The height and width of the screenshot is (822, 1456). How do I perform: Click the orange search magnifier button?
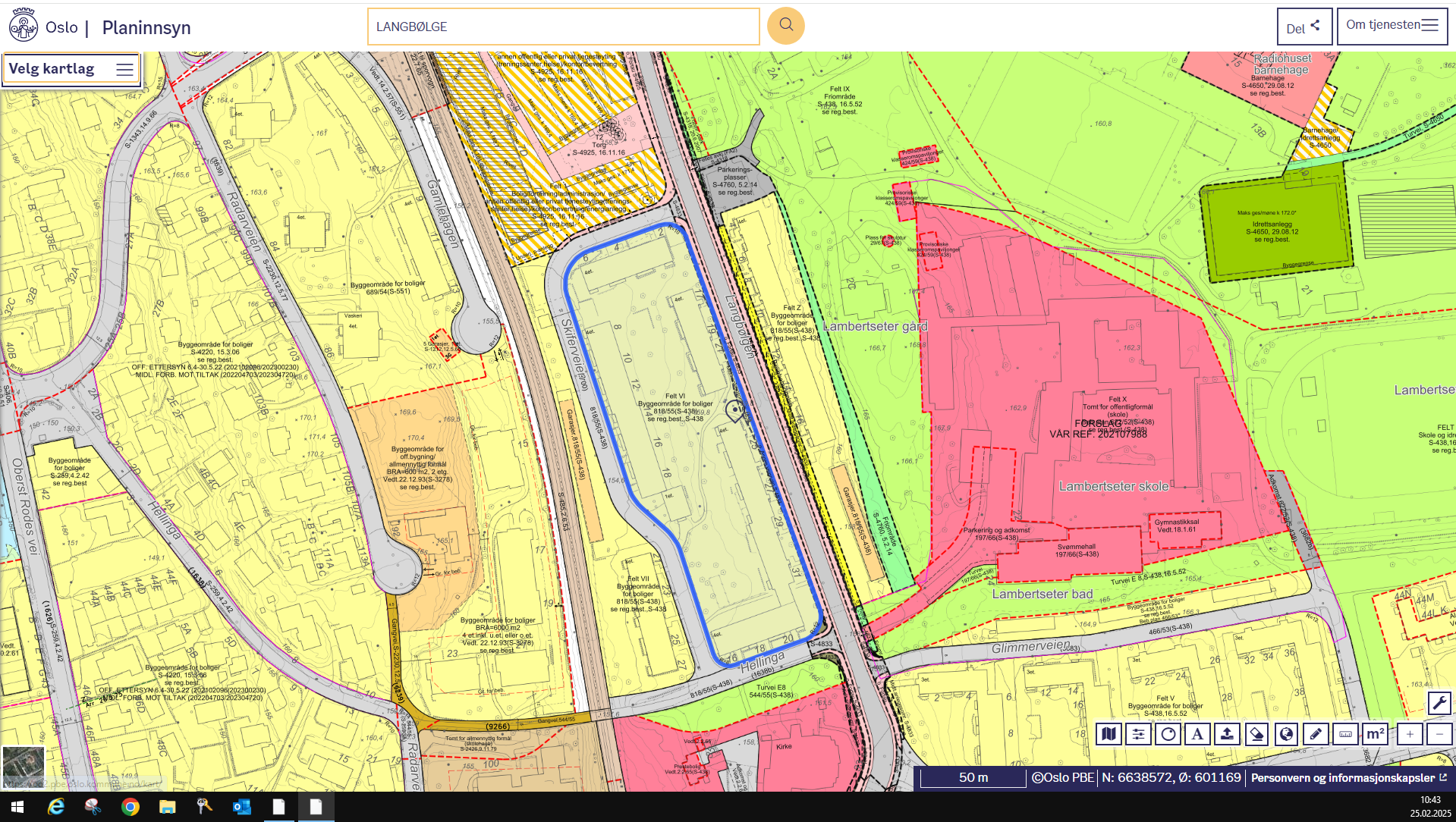785,26
